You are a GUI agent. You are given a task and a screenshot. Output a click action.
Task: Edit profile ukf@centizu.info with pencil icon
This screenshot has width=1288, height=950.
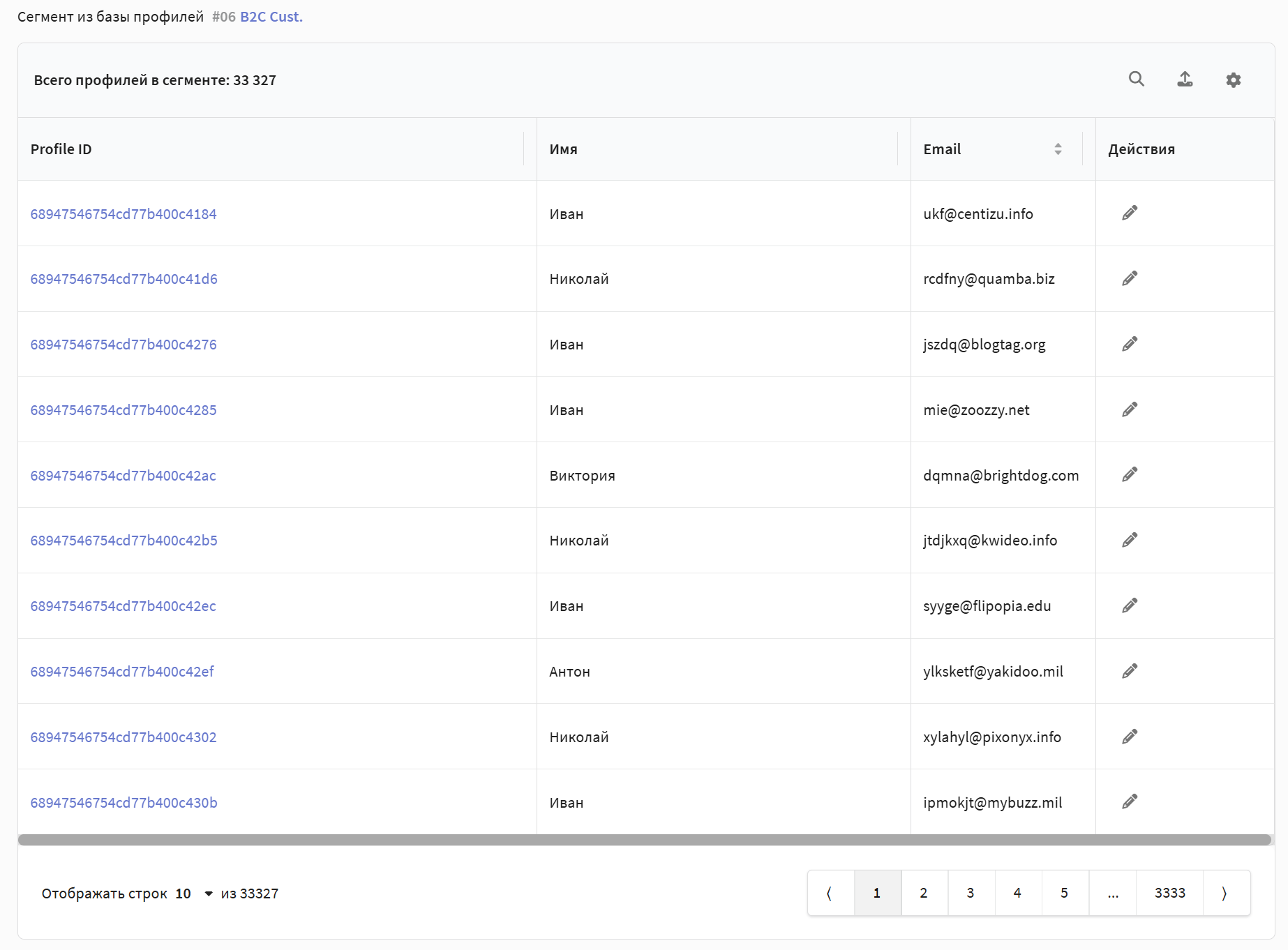click(1130, 213)
